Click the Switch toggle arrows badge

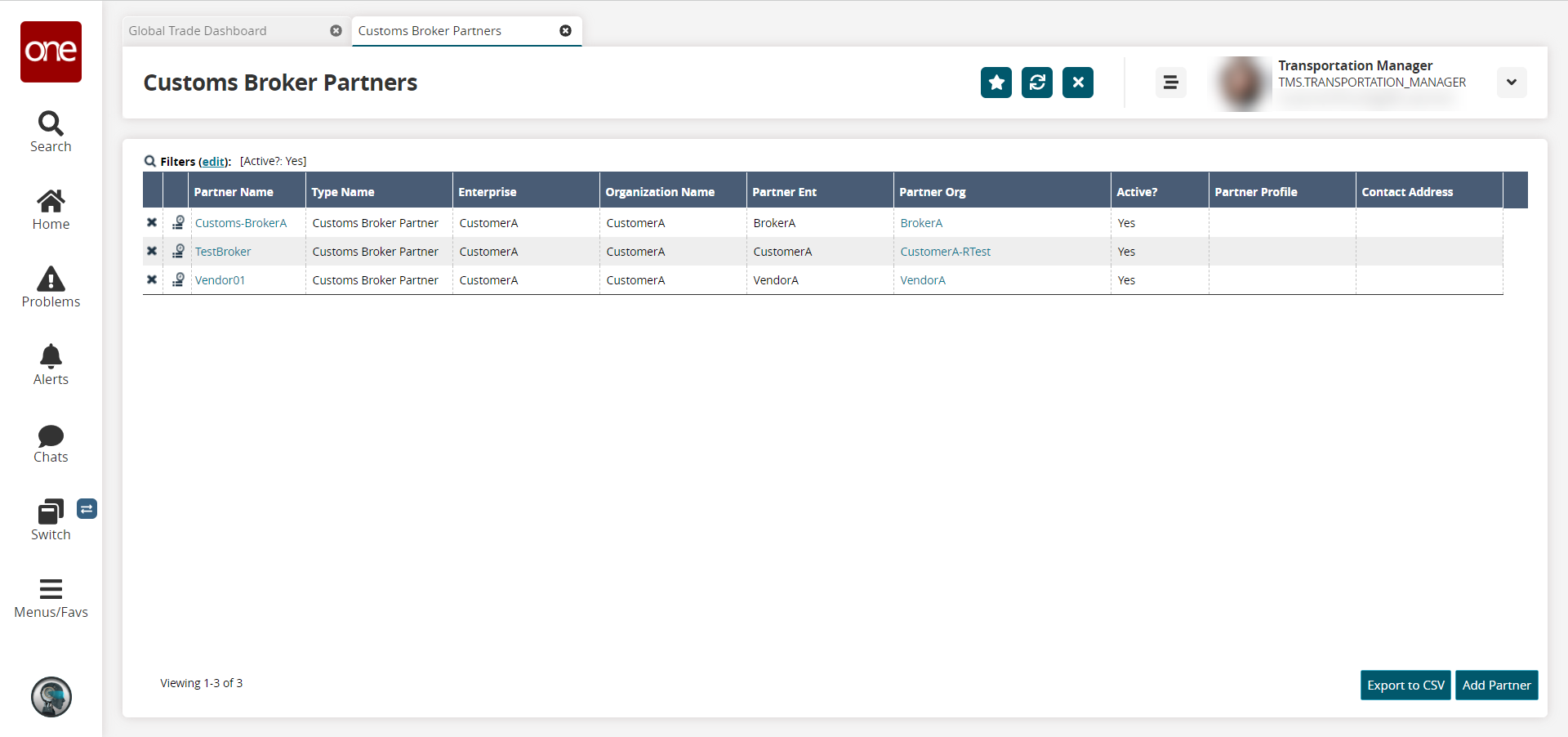(87, 509)
